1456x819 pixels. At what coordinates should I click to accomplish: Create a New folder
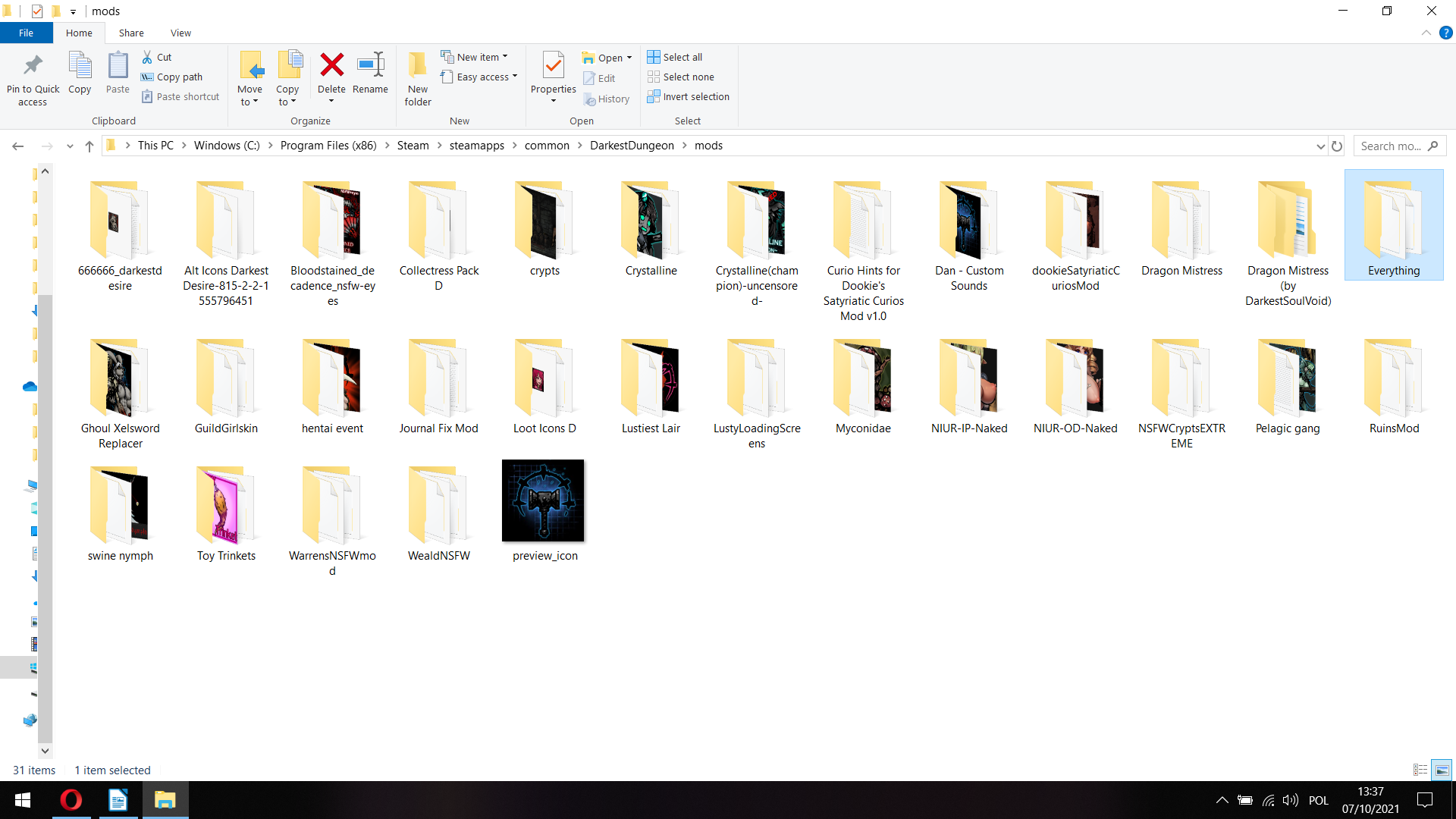[418, 79]
